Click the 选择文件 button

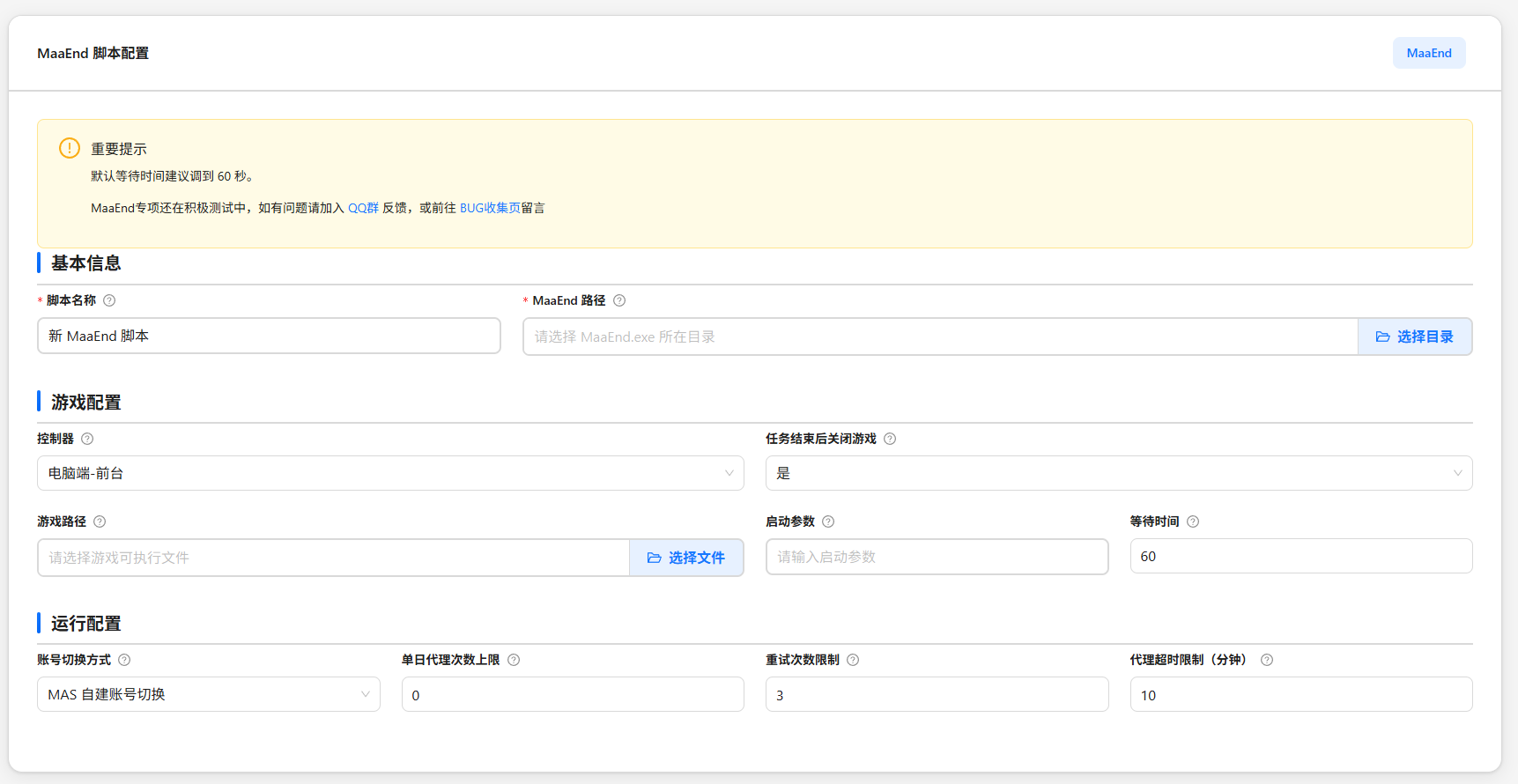pos(686,558)
